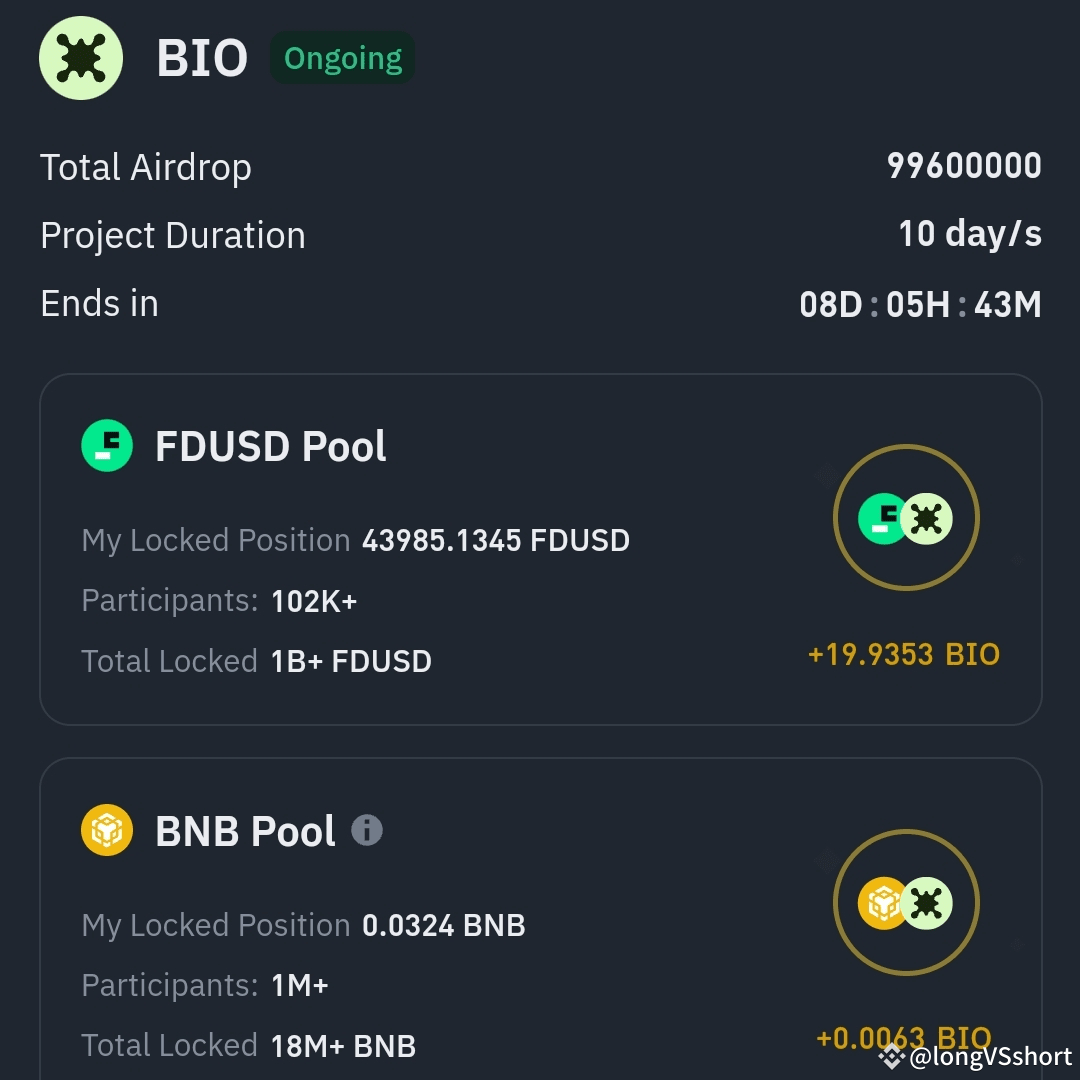Select the BIO mini icon inside FDUSD reward circle

click(x=928, y=518)
